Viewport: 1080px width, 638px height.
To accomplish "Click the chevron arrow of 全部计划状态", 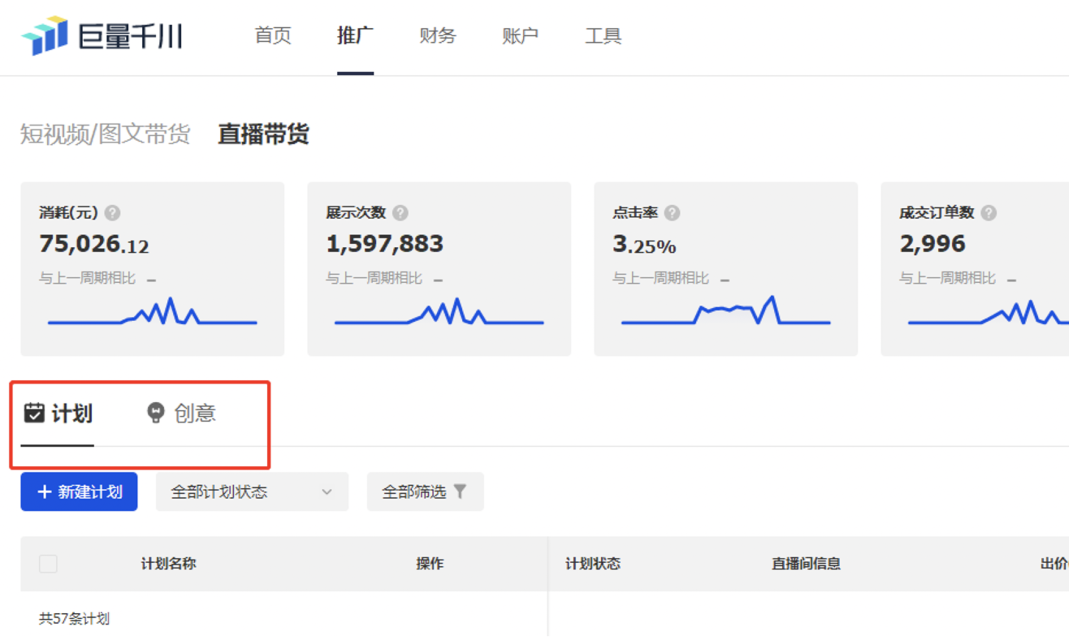I will tap(327, 492).
